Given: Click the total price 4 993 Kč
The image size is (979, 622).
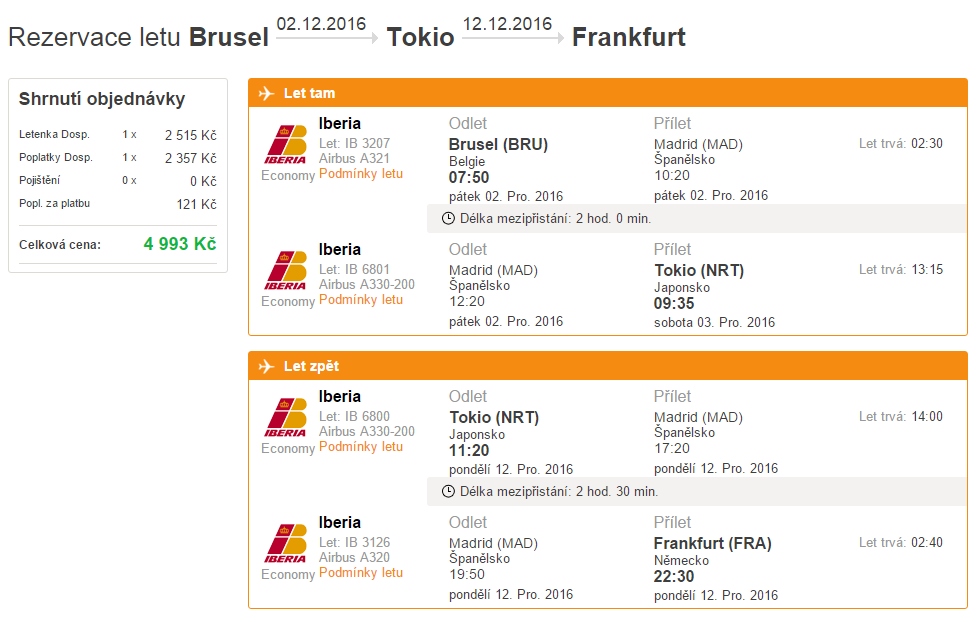Looking at the screenshot, I should click(x=180, y=244).
